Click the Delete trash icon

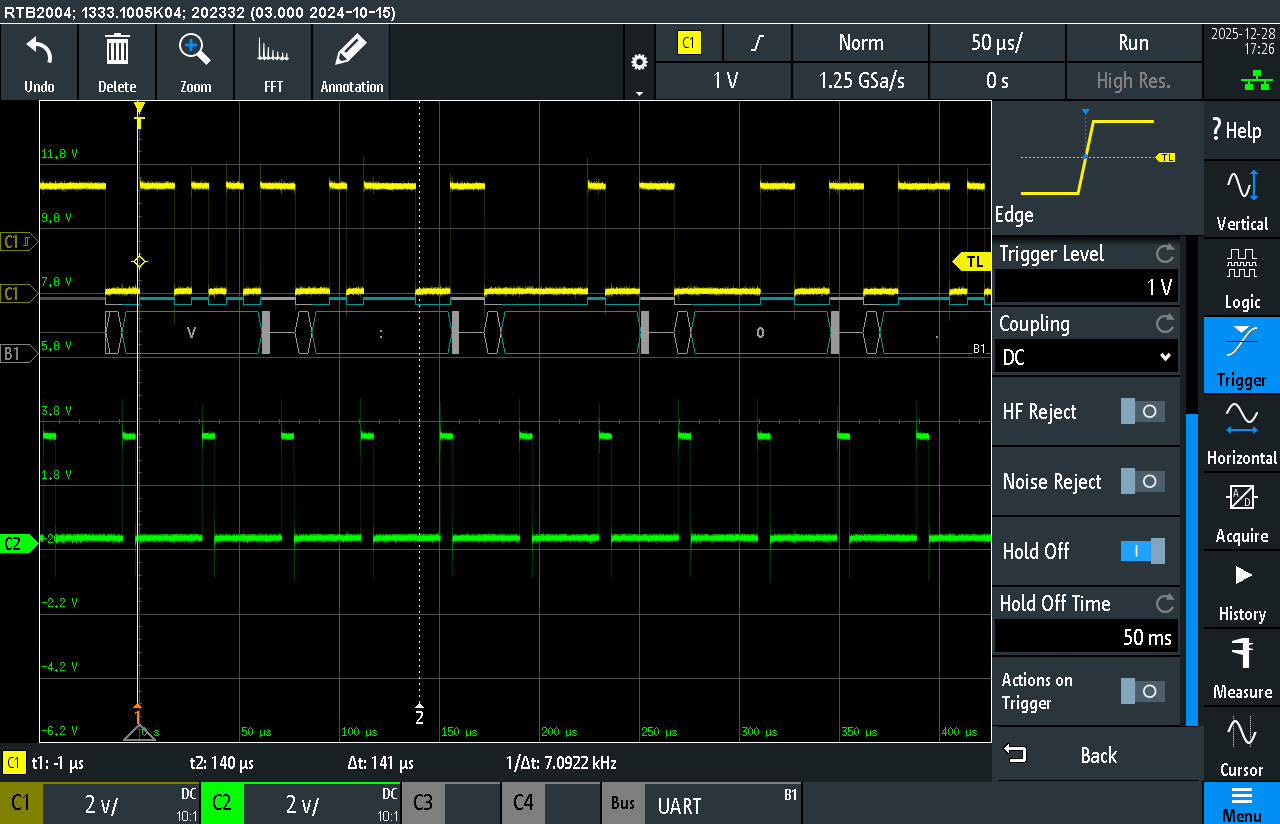point(117,62)
